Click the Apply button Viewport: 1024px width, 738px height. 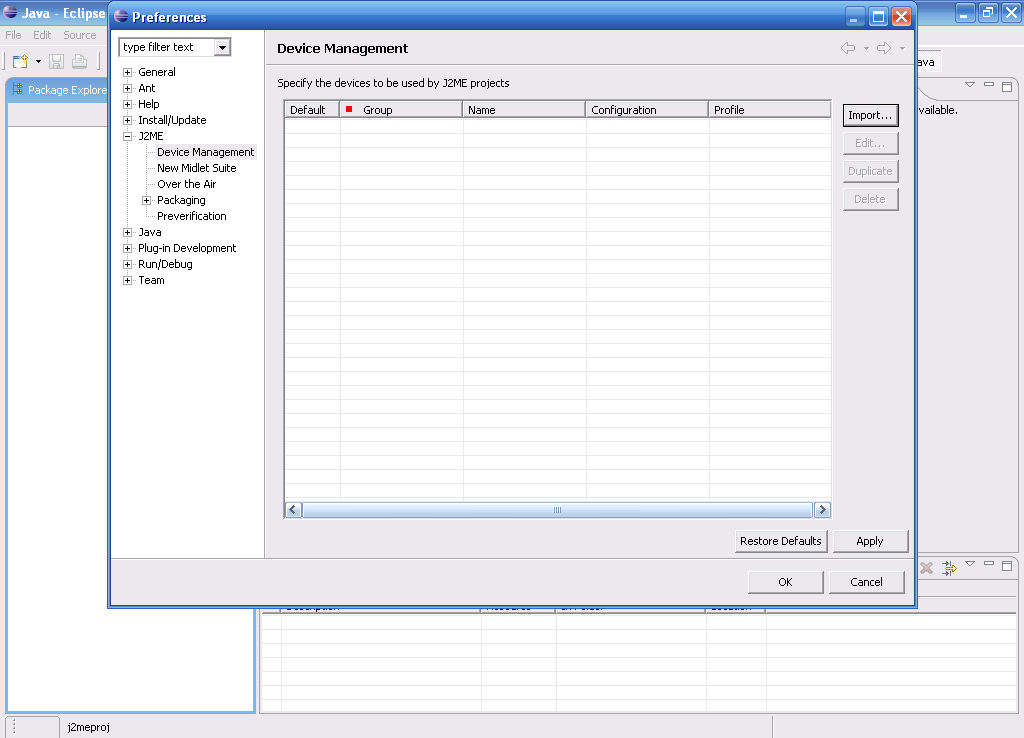click(x=870, y=541)
